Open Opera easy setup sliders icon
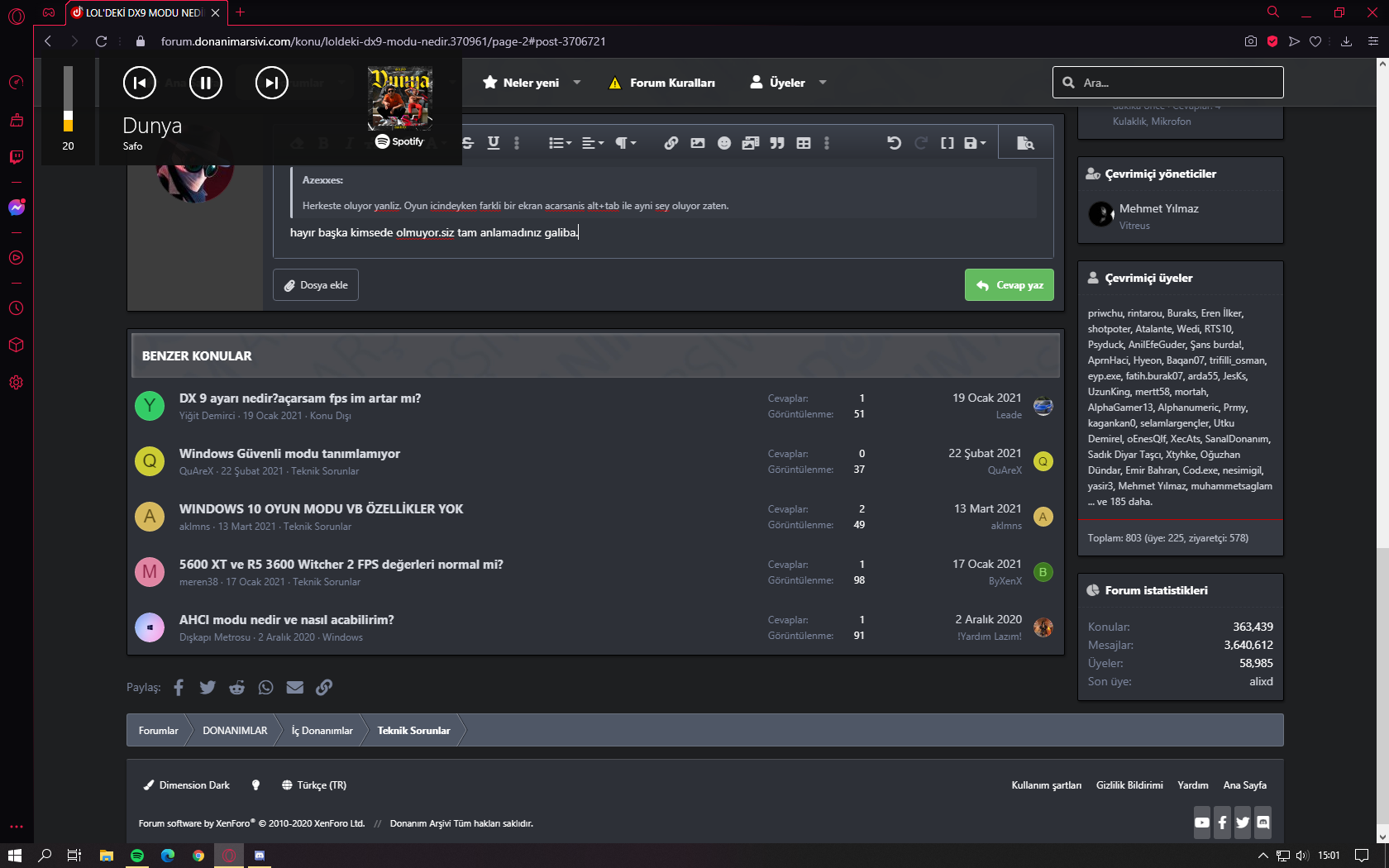Screen dimensions: 1389x868 point(1373,41)
